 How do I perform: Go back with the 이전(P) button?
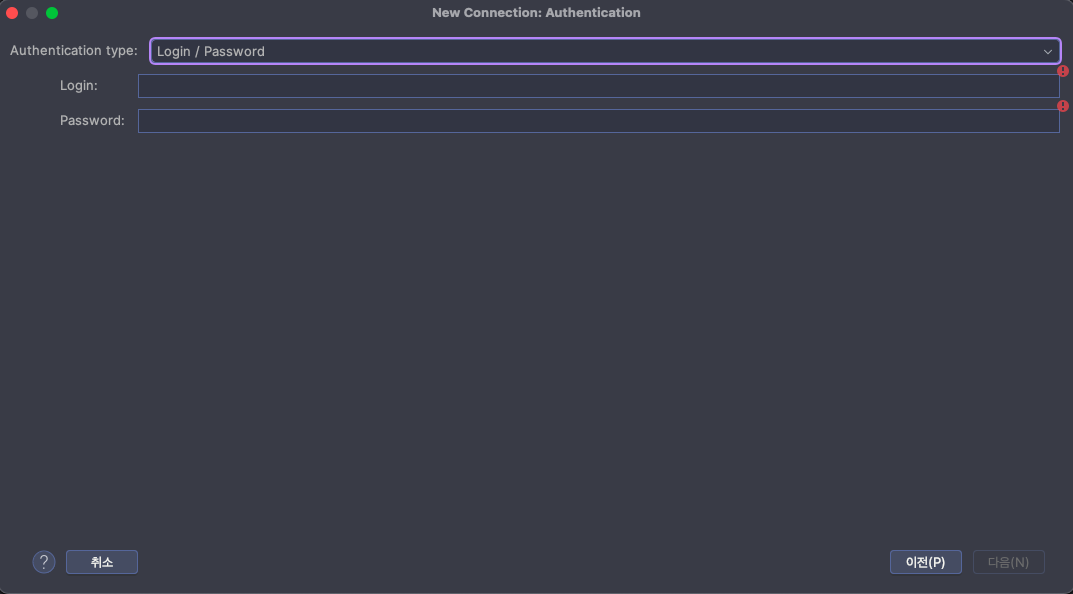pyautogui.click(x=926, y=563)
